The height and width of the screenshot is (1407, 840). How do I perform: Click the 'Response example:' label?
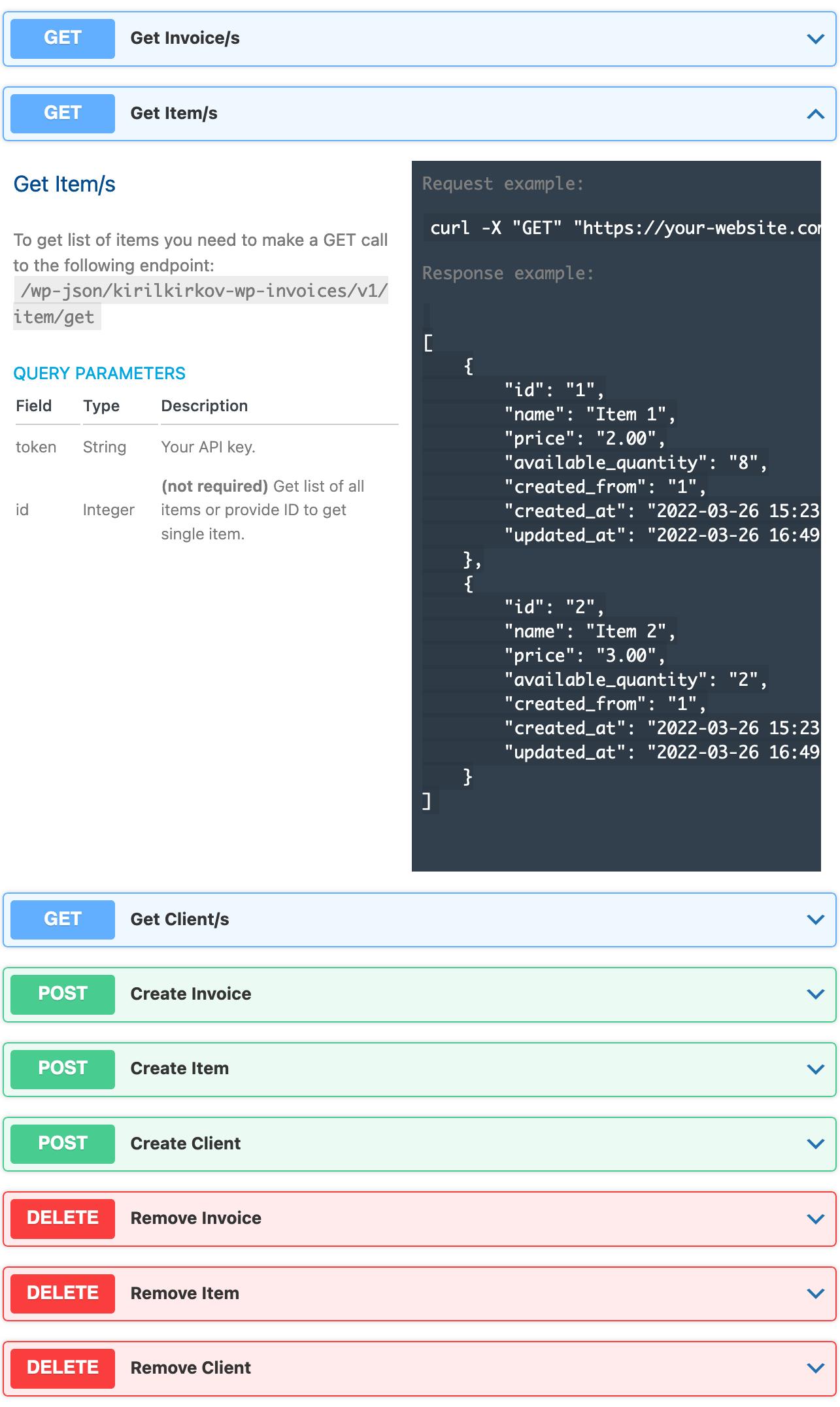(x=508, y=273)
